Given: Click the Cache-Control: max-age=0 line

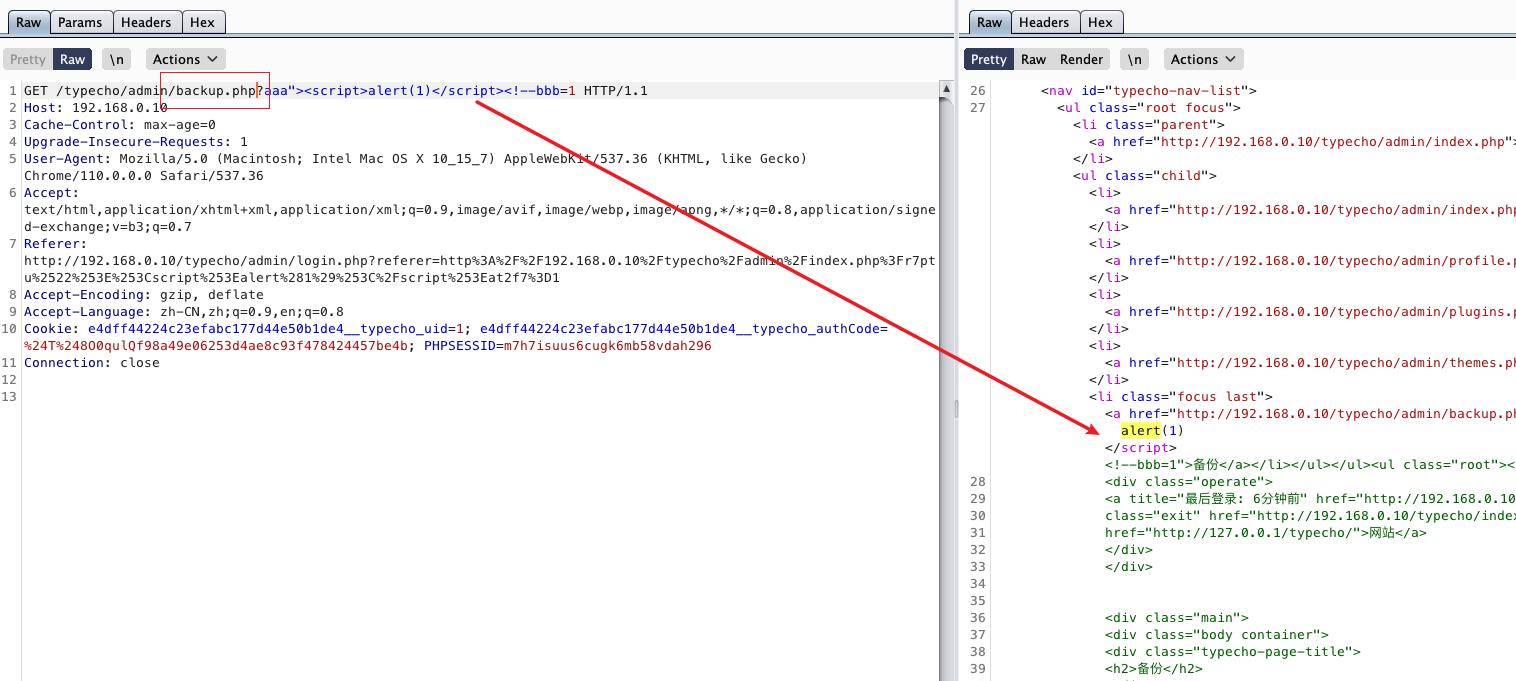Looking at the screenshot, I should pos(120,125).
